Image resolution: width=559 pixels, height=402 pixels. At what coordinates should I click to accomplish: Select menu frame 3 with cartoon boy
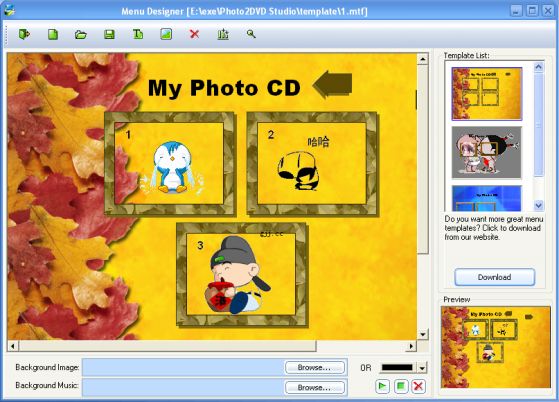click(x=242, y=274)
